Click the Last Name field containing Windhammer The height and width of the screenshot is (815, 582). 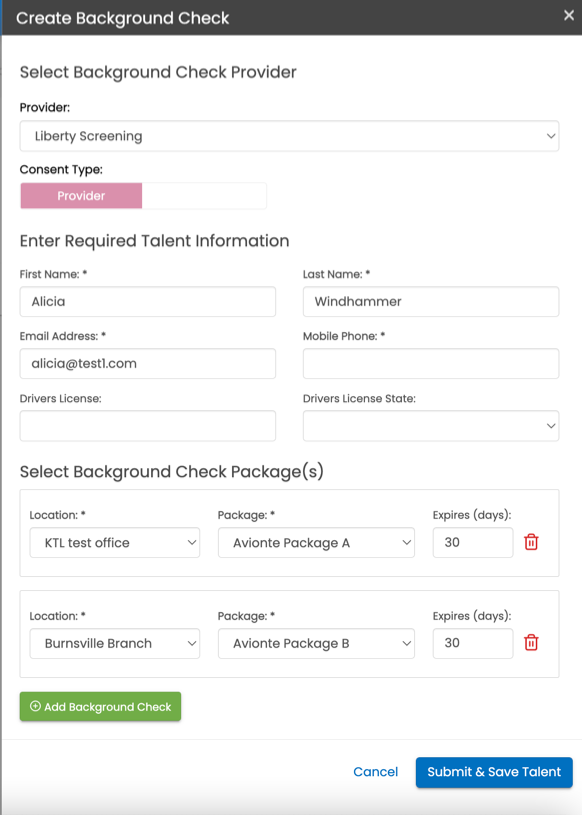coord(431,301)
